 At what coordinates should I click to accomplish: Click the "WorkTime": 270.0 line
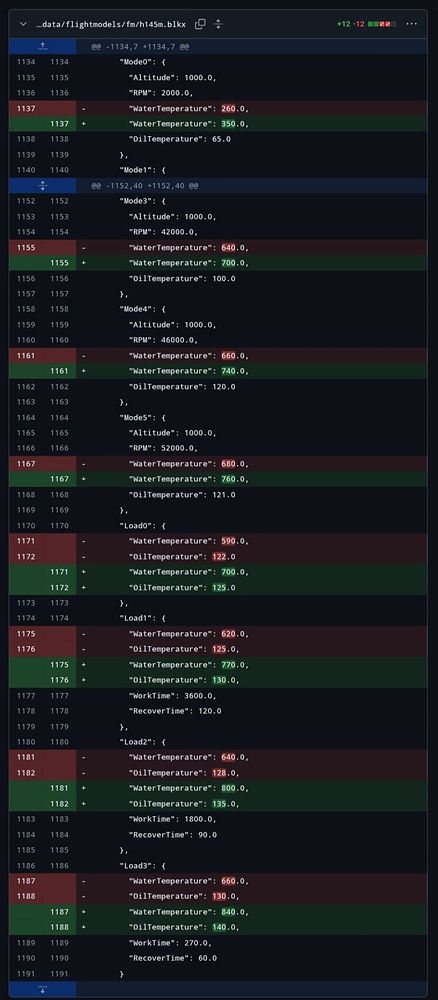[170, 943]
